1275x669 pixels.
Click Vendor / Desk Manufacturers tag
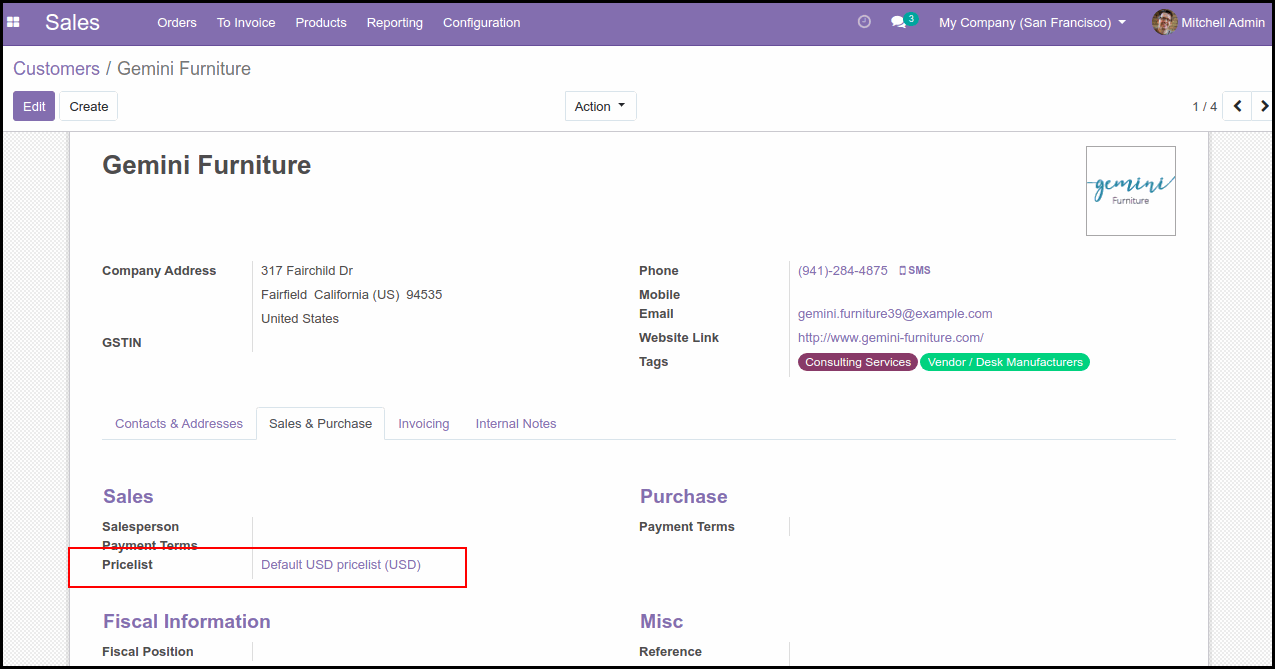pyautogui.click(x=1004, y=362)
